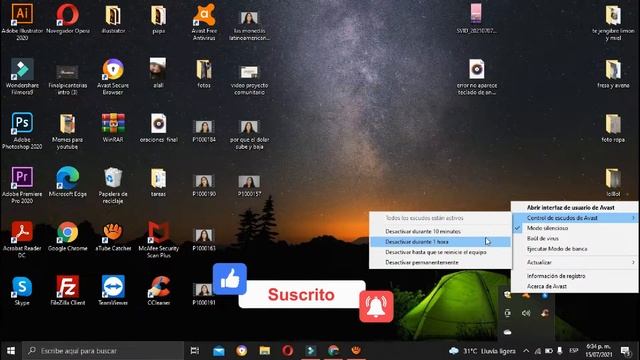Select TeamViewer desktop icon
Screen dimensions: 640x360
click(x=113, y=291)
